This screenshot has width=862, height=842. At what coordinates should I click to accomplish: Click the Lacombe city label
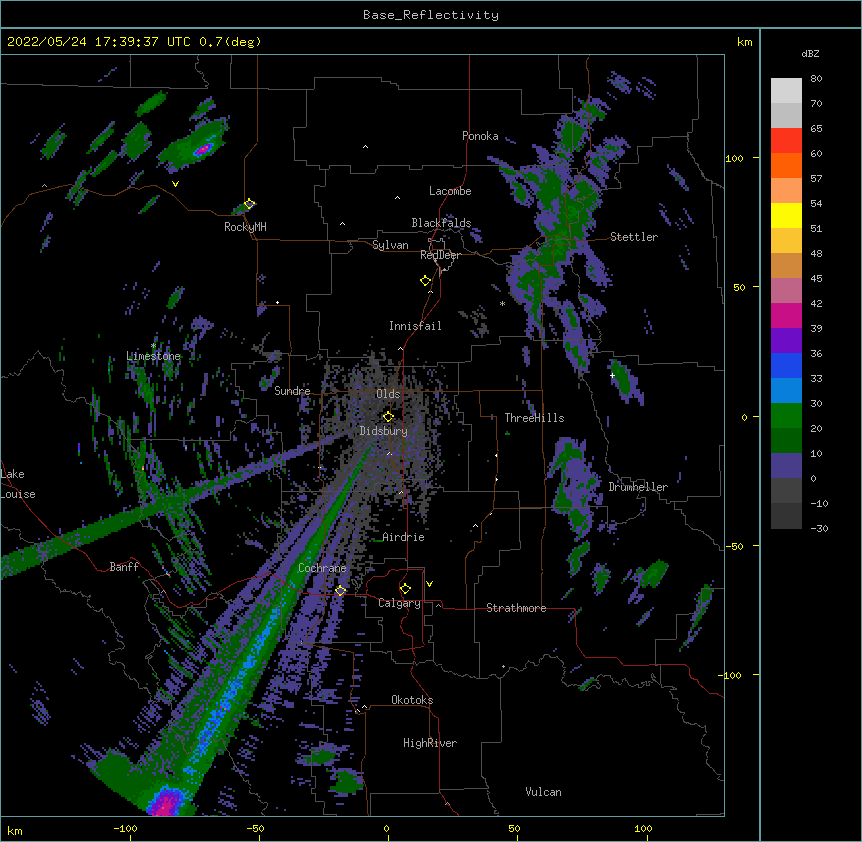pos(450,191)
